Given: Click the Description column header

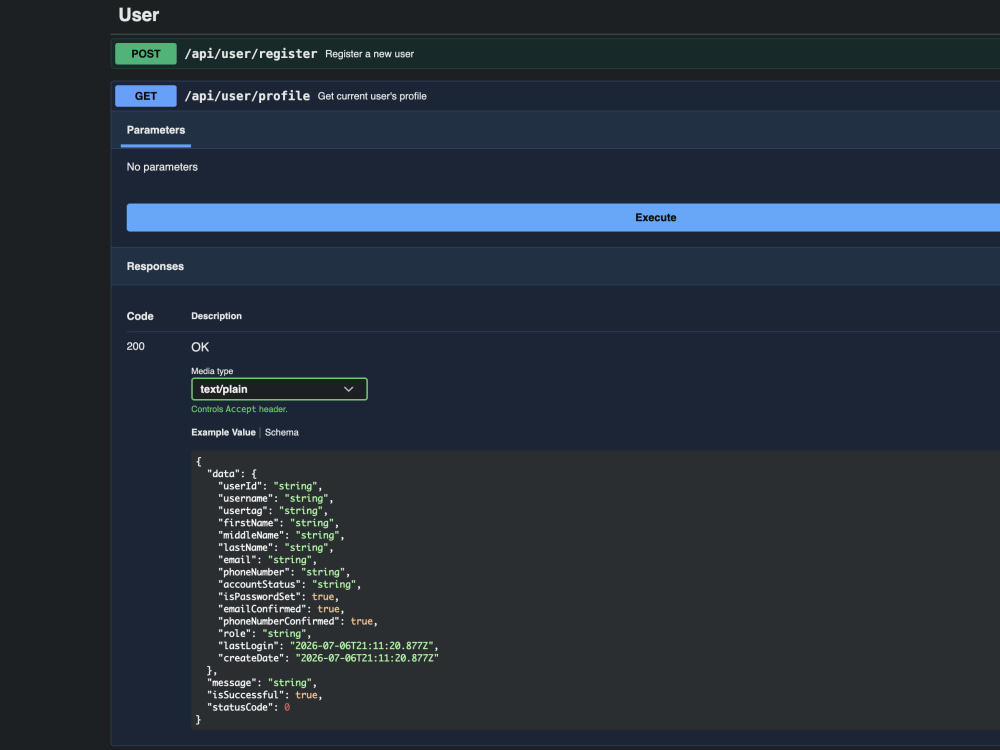Looking at the screenshot, I should 216,316.
